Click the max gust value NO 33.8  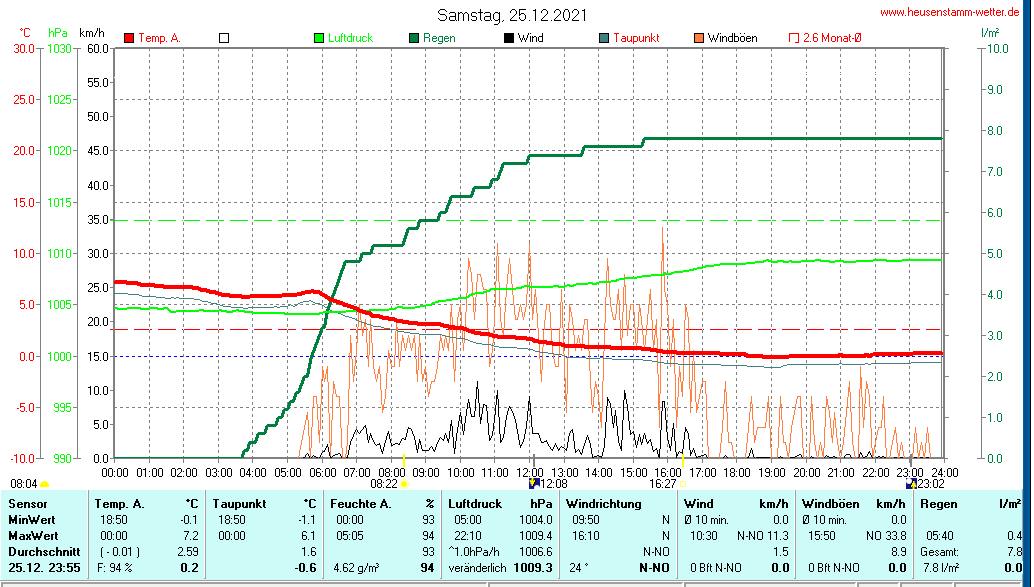click(886, 536)
